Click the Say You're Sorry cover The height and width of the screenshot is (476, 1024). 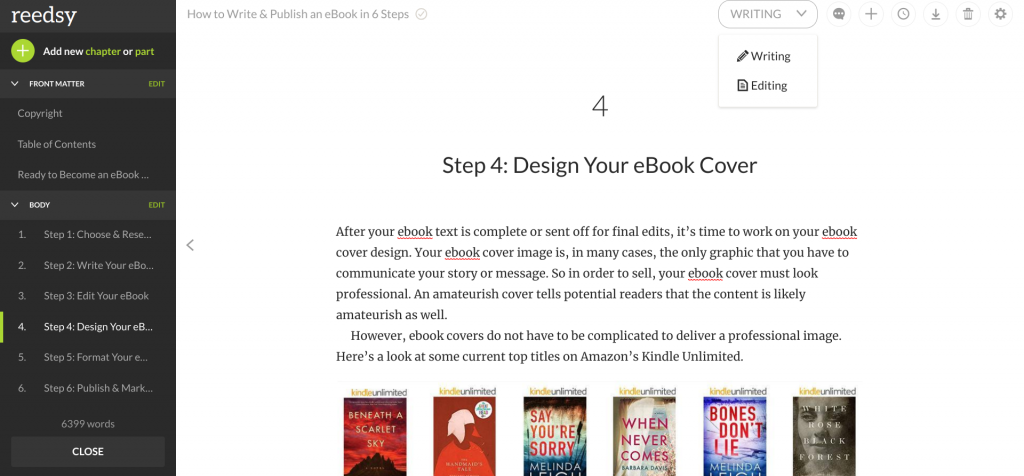pos(554,436)
